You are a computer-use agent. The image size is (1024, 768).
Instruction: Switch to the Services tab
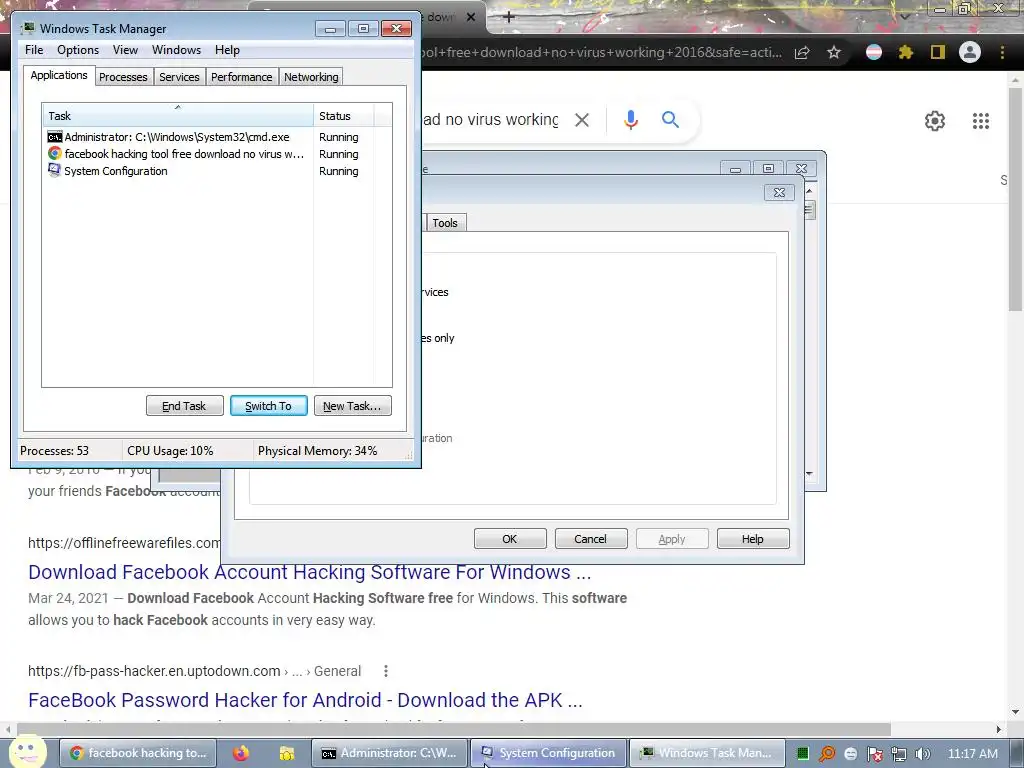pos(179,77)
